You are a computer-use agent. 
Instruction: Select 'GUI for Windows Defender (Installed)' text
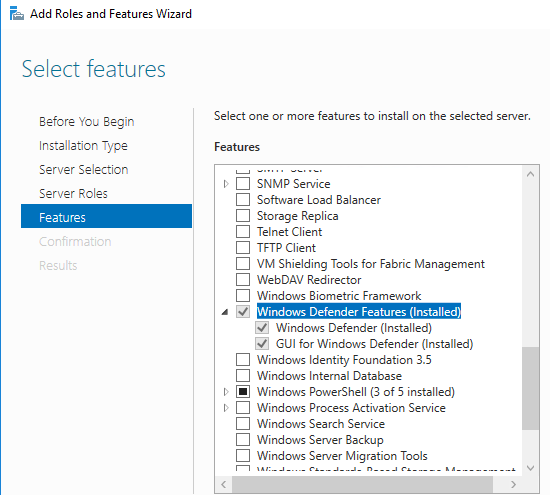pos(375,344)
